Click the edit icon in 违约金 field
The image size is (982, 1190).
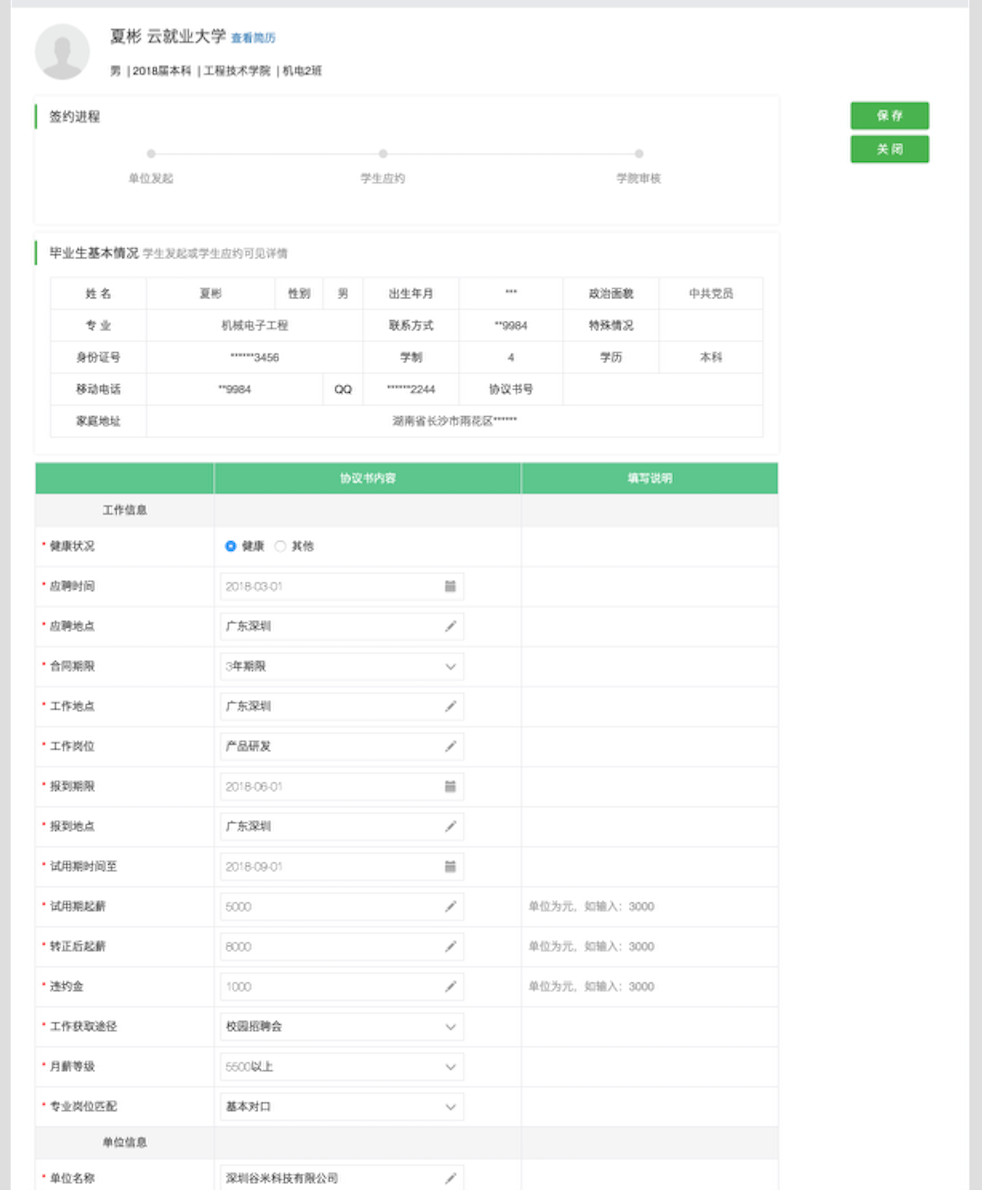coord(450,986)
